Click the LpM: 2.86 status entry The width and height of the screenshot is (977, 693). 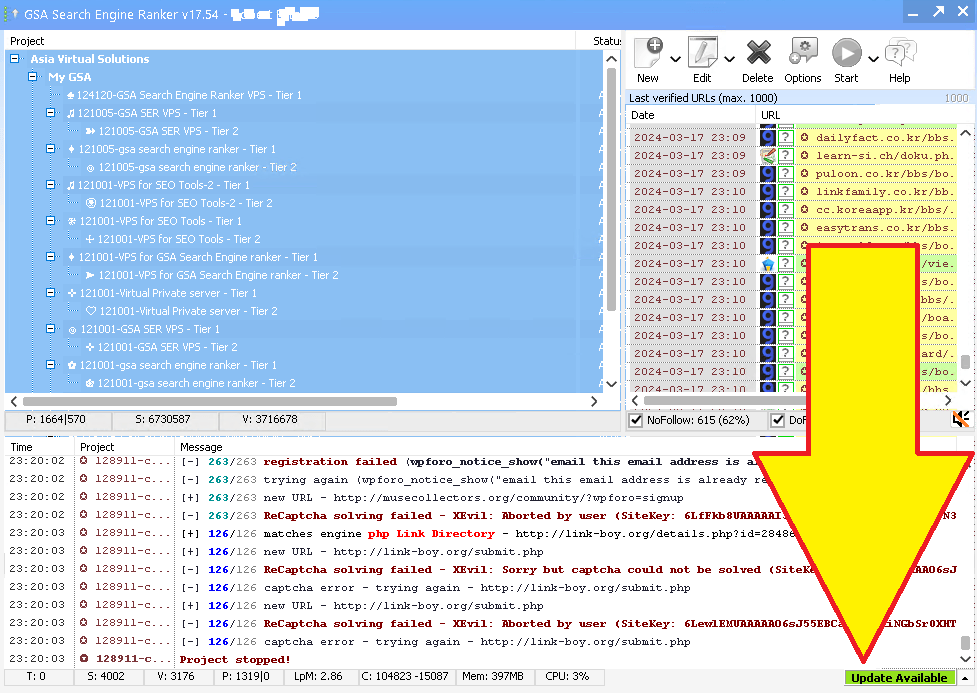pyautogui.click(x=318, y=676)
